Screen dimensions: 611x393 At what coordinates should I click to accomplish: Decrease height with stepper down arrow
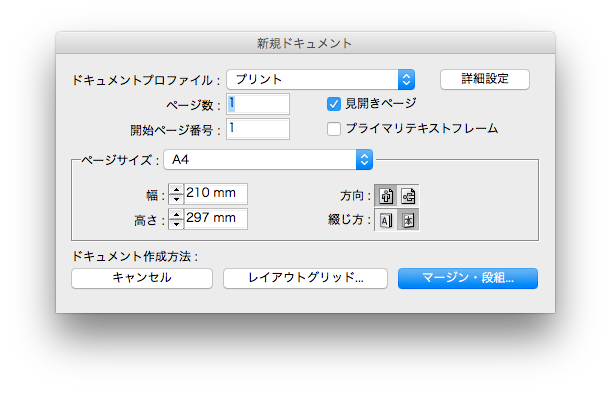pyautogui.click(x=176, y=224)
